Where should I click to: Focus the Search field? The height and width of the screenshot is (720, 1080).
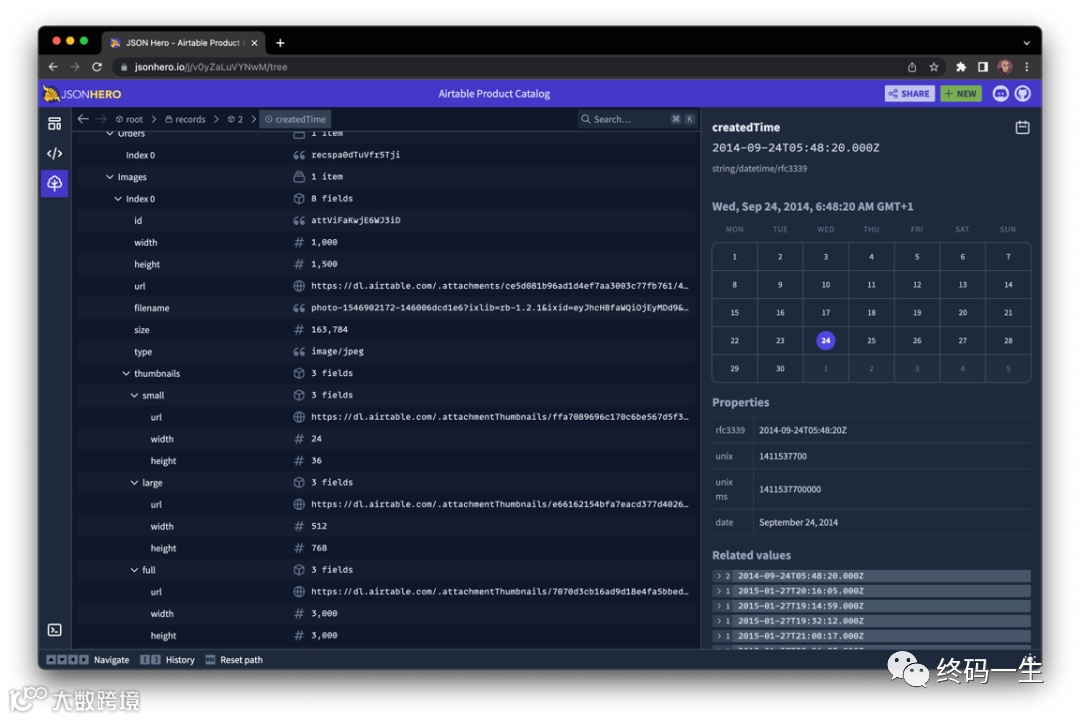tap(636, 119)
